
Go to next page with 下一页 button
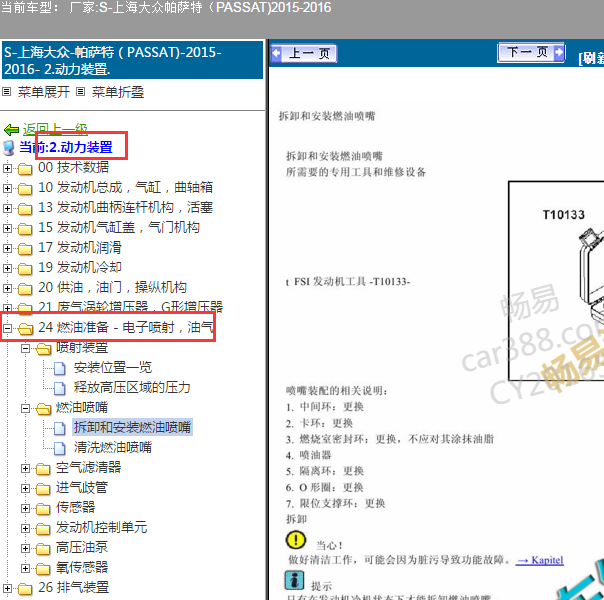point(532,52)
